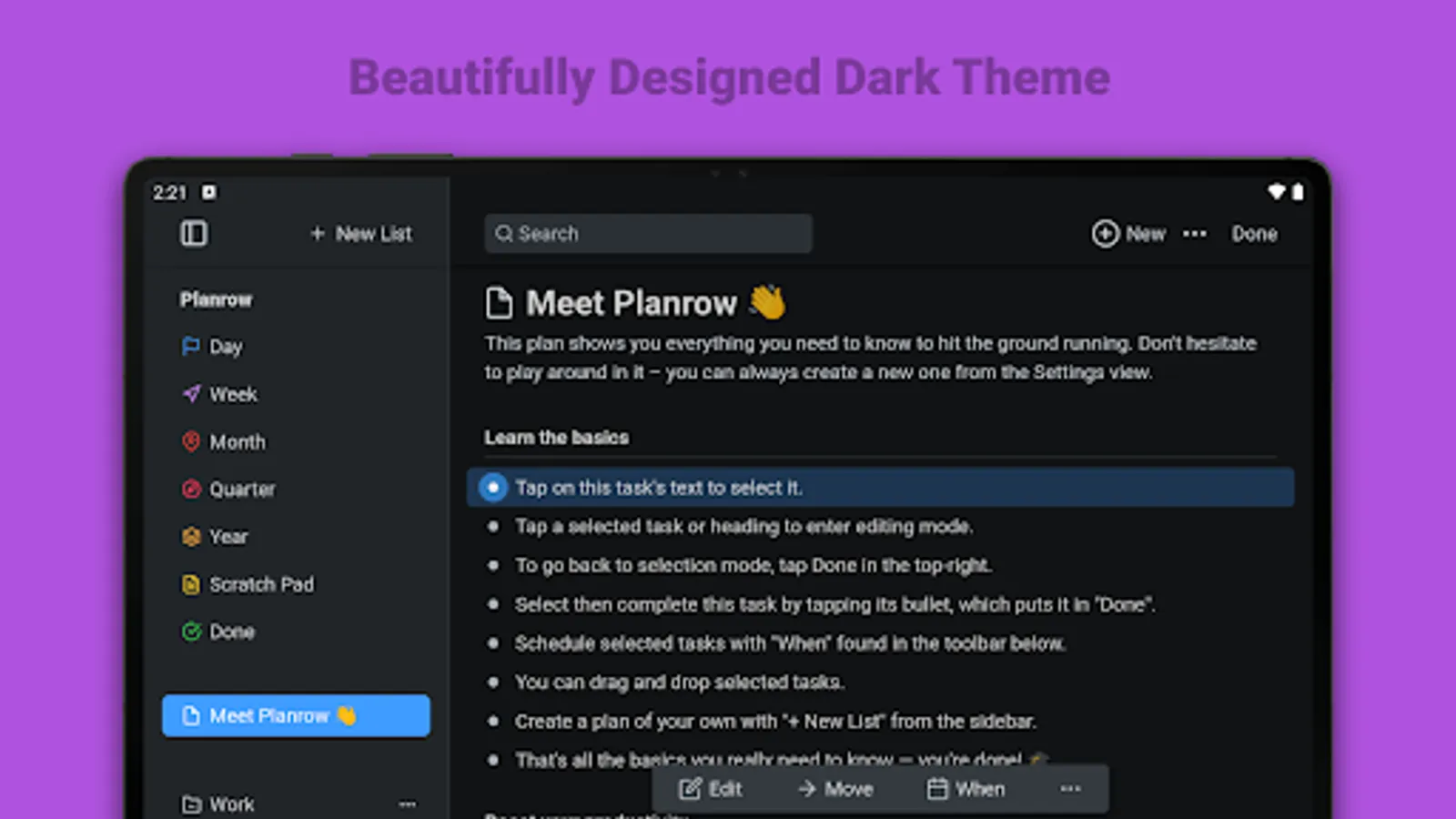
Task: Click the green Done checkmark icon
Action: click(x=191, y=632)
